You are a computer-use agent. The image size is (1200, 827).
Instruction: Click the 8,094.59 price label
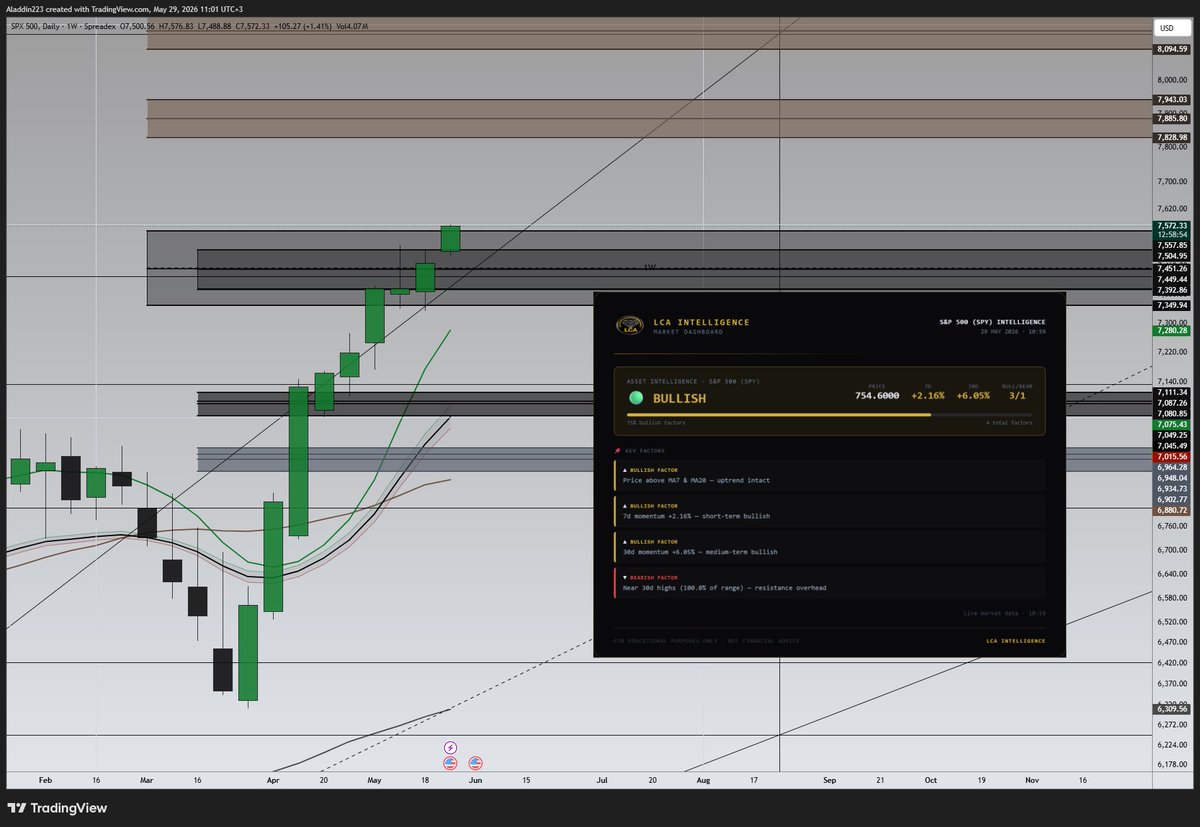point(1171,49)
